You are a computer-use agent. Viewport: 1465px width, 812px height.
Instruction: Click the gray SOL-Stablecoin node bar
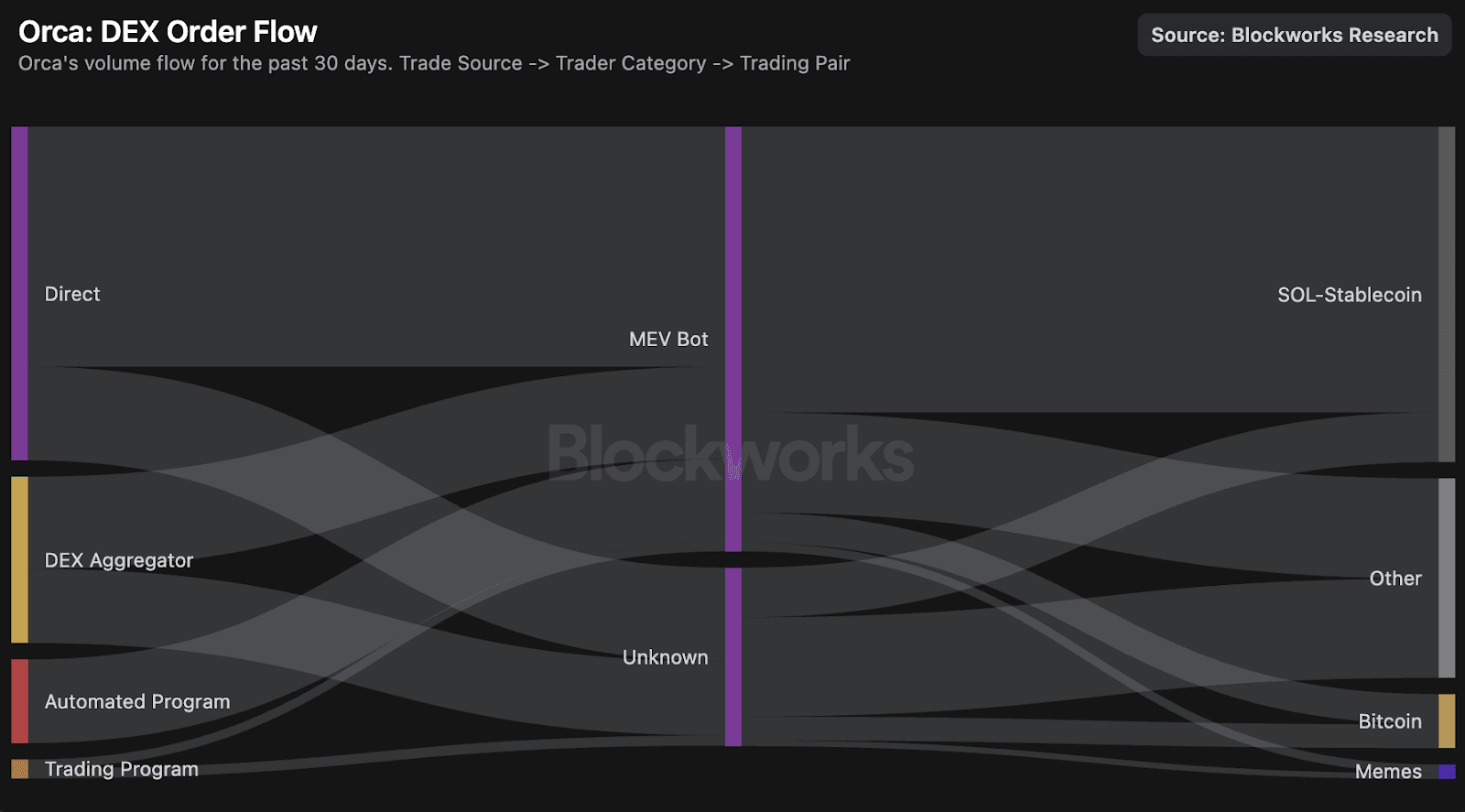tap(1447, 294)
